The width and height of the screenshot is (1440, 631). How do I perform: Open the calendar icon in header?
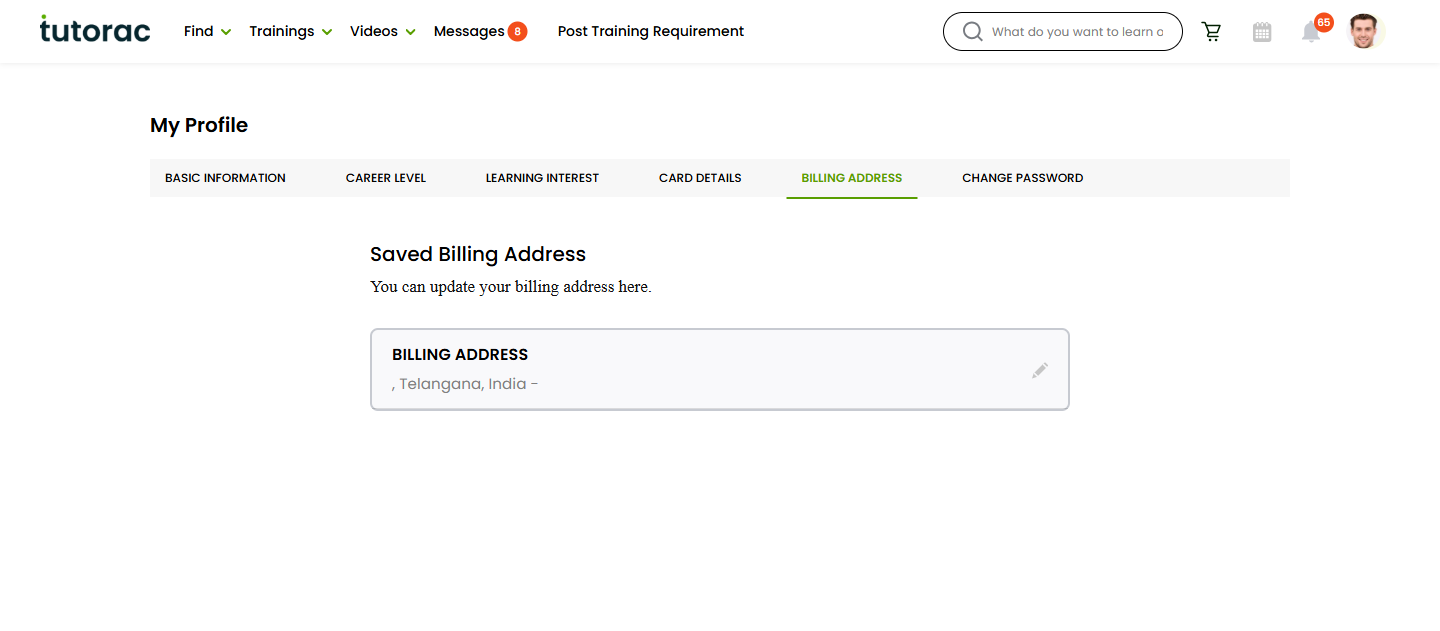(1262, 32)
